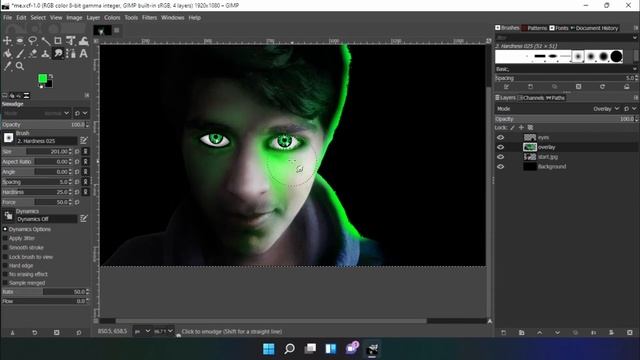The height and width of the screenshot is (360, 640).
Task: Save tool preset at tool options bottom
Action: click(x=12, y=333)
